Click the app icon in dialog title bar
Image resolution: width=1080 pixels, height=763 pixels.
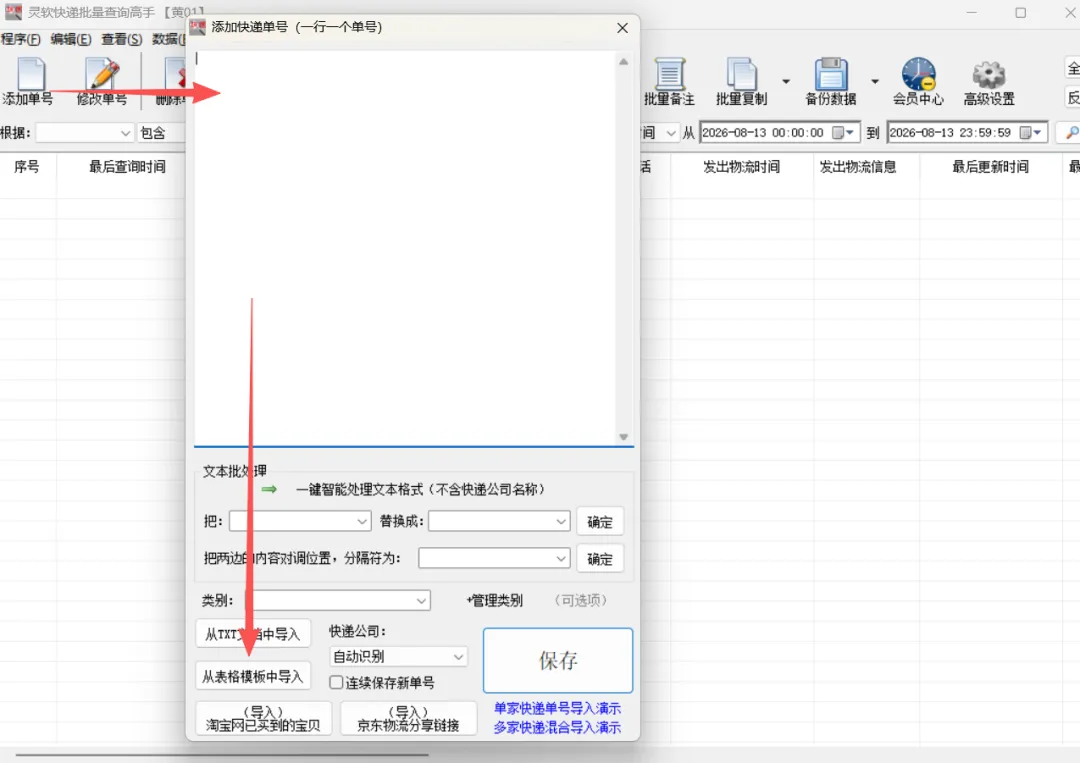click(198, 27)
